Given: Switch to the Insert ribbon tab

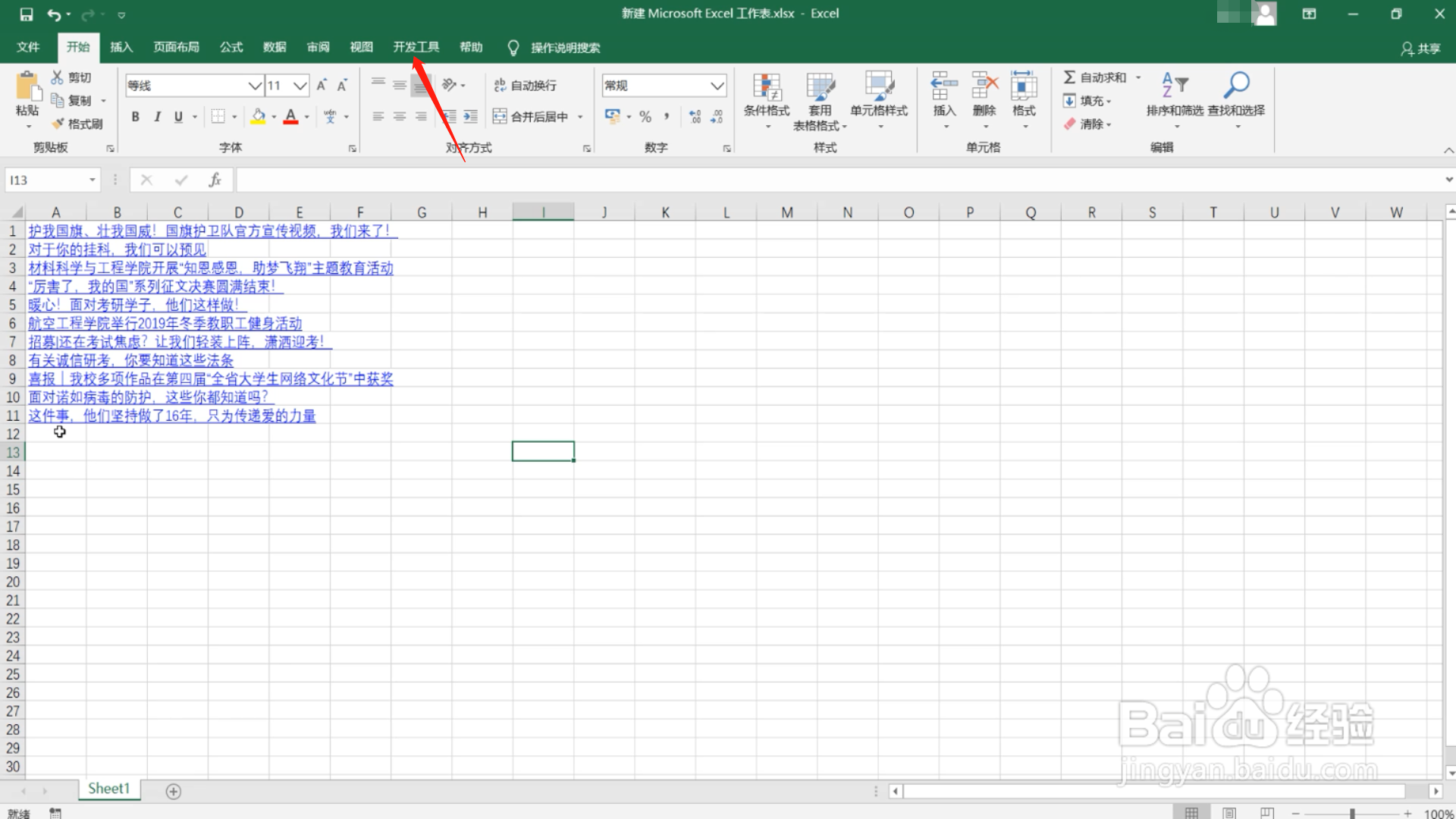Looking at the screenshot, I should tap(121, 47).
